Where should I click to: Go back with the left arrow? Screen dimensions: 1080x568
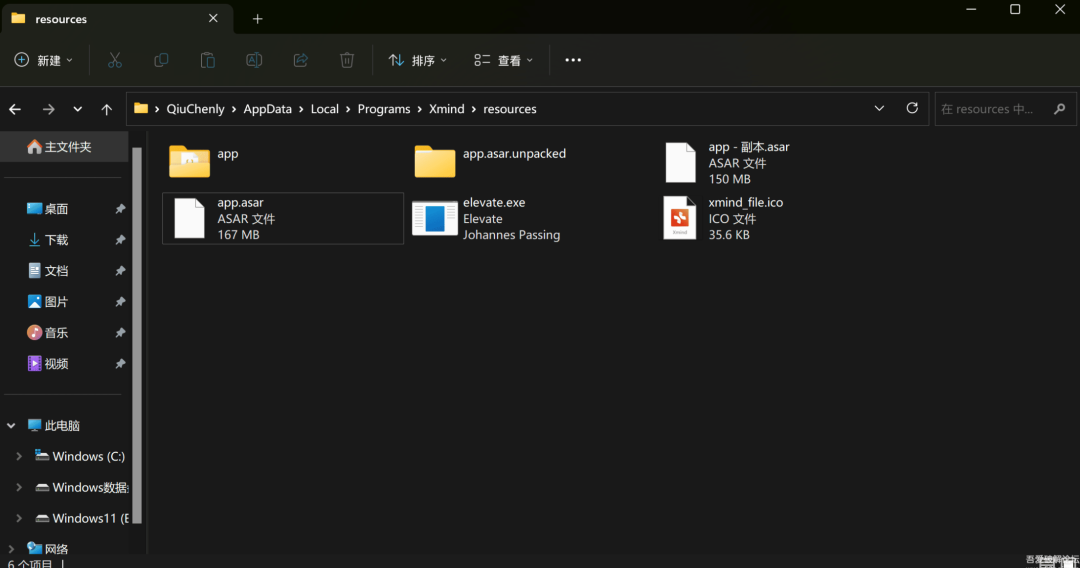pyautogui.click(x=15, y=109)
